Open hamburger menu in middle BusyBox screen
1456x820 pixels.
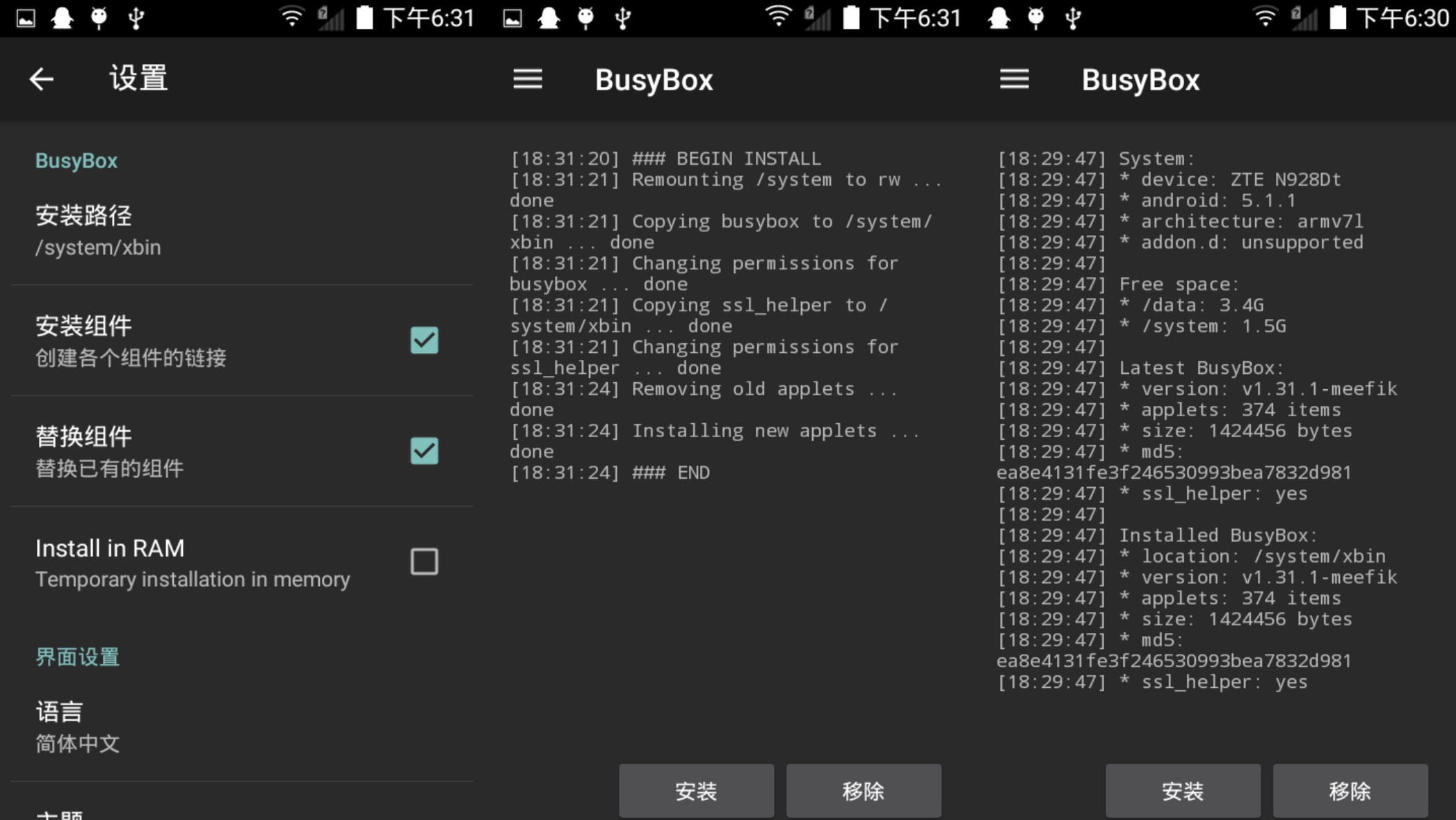[528, 79]
